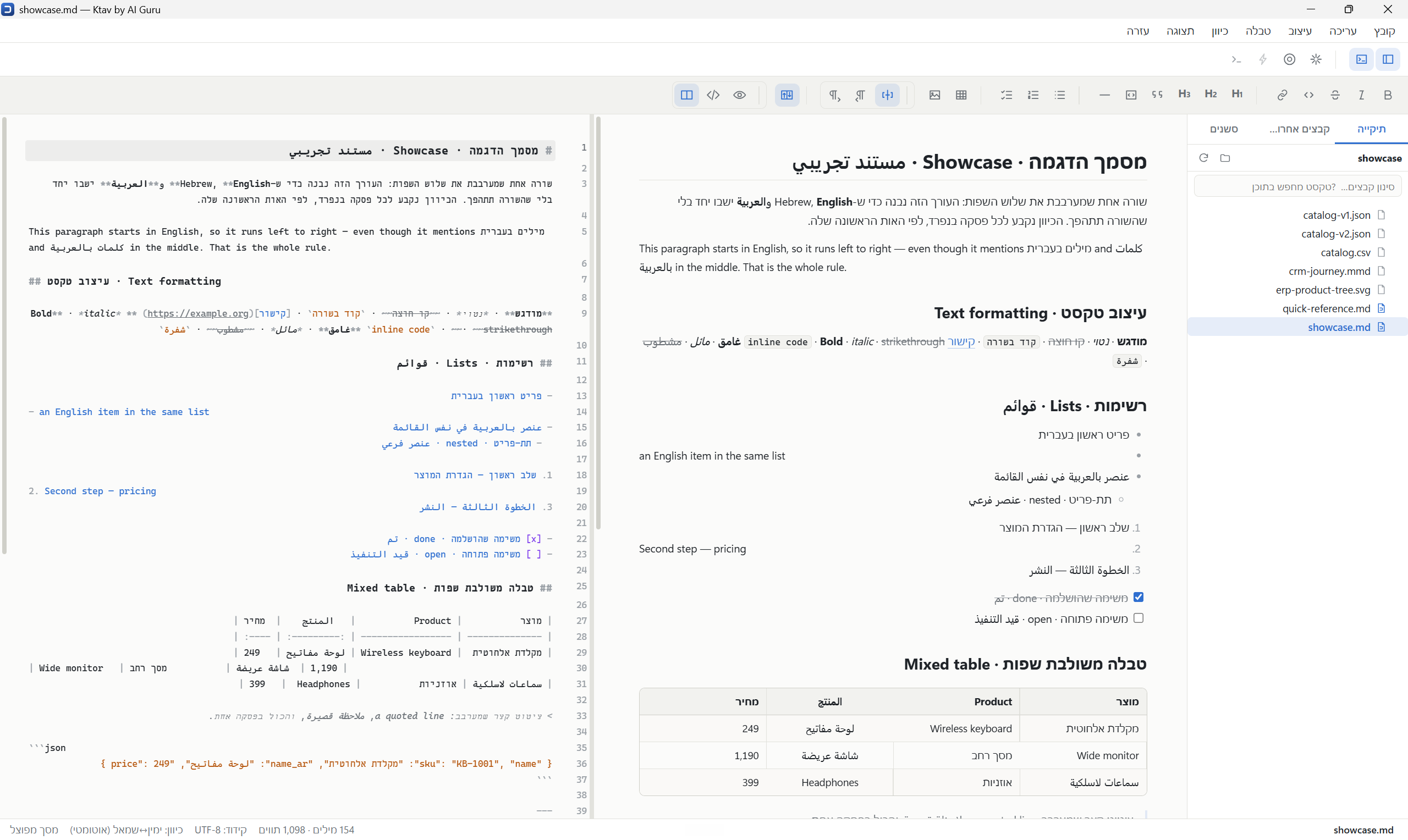This screenshot has height=840, width=1408.
Task: Open catalog.csv file
Action: pos(1297,252)
